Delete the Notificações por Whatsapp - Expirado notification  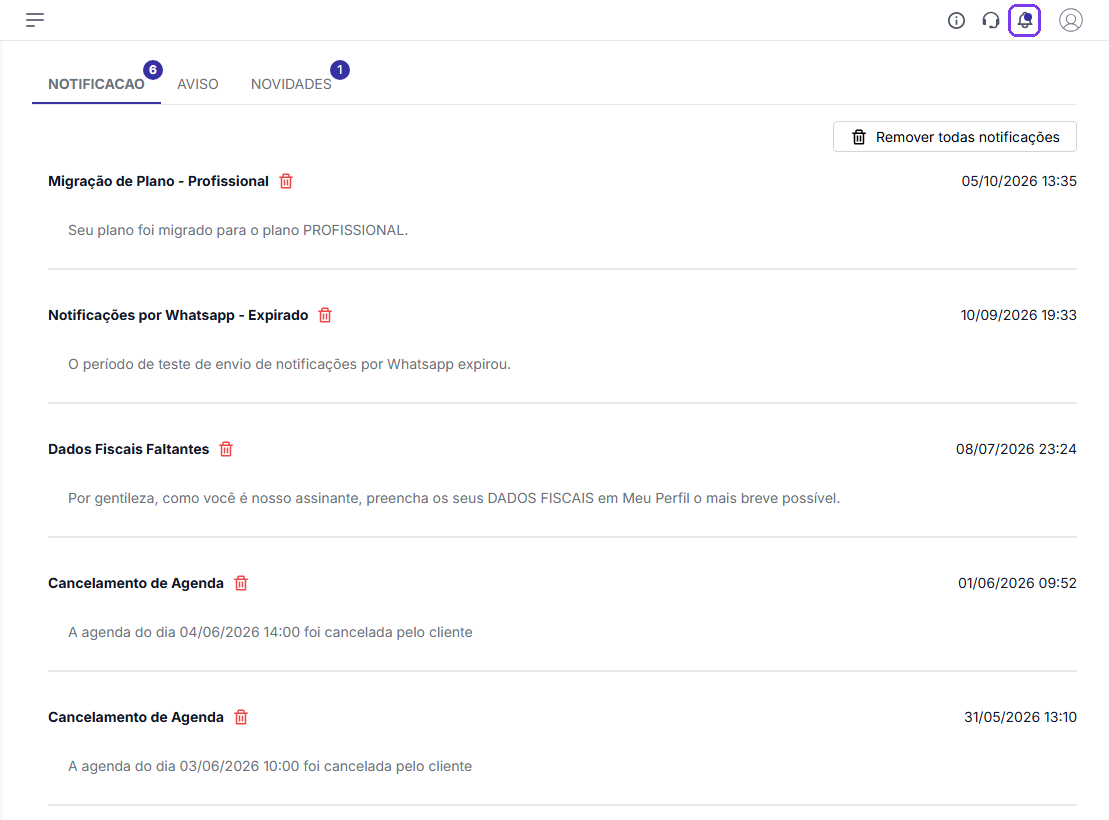pyautogui.click(x=325, y=315)
